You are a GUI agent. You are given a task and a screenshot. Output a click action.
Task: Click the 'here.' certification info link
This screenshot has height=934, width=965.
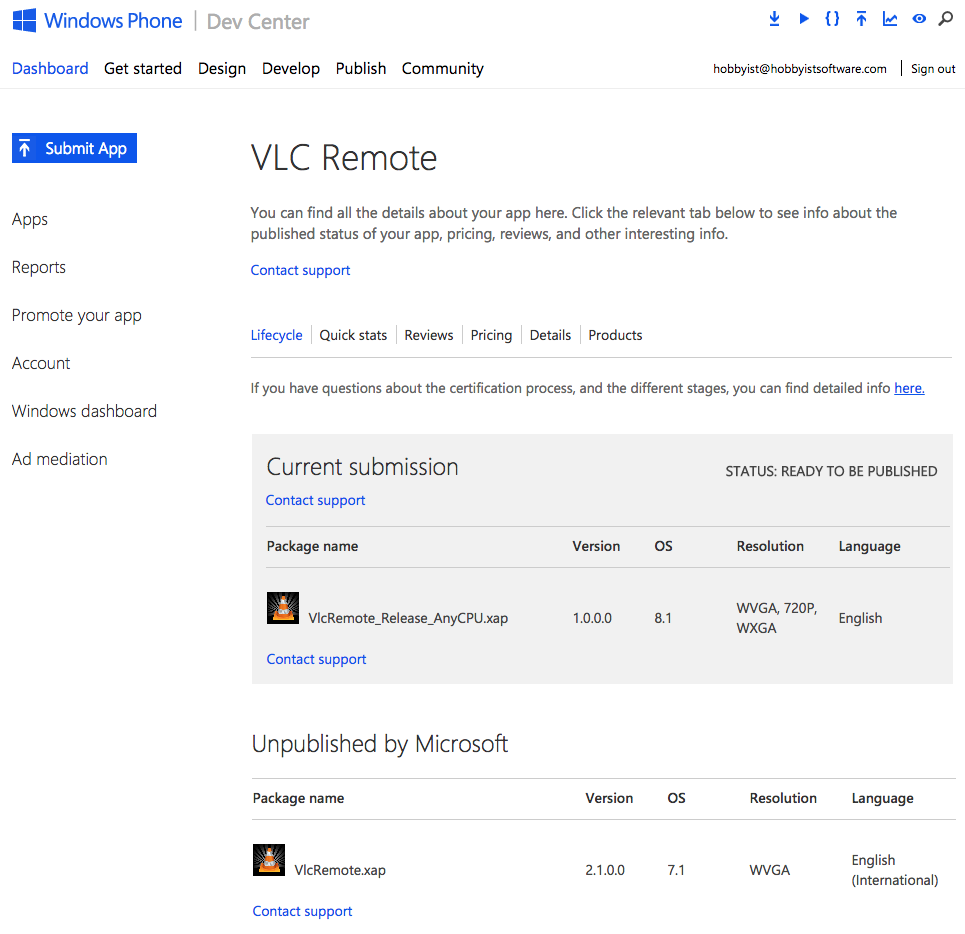coord(910,388)
